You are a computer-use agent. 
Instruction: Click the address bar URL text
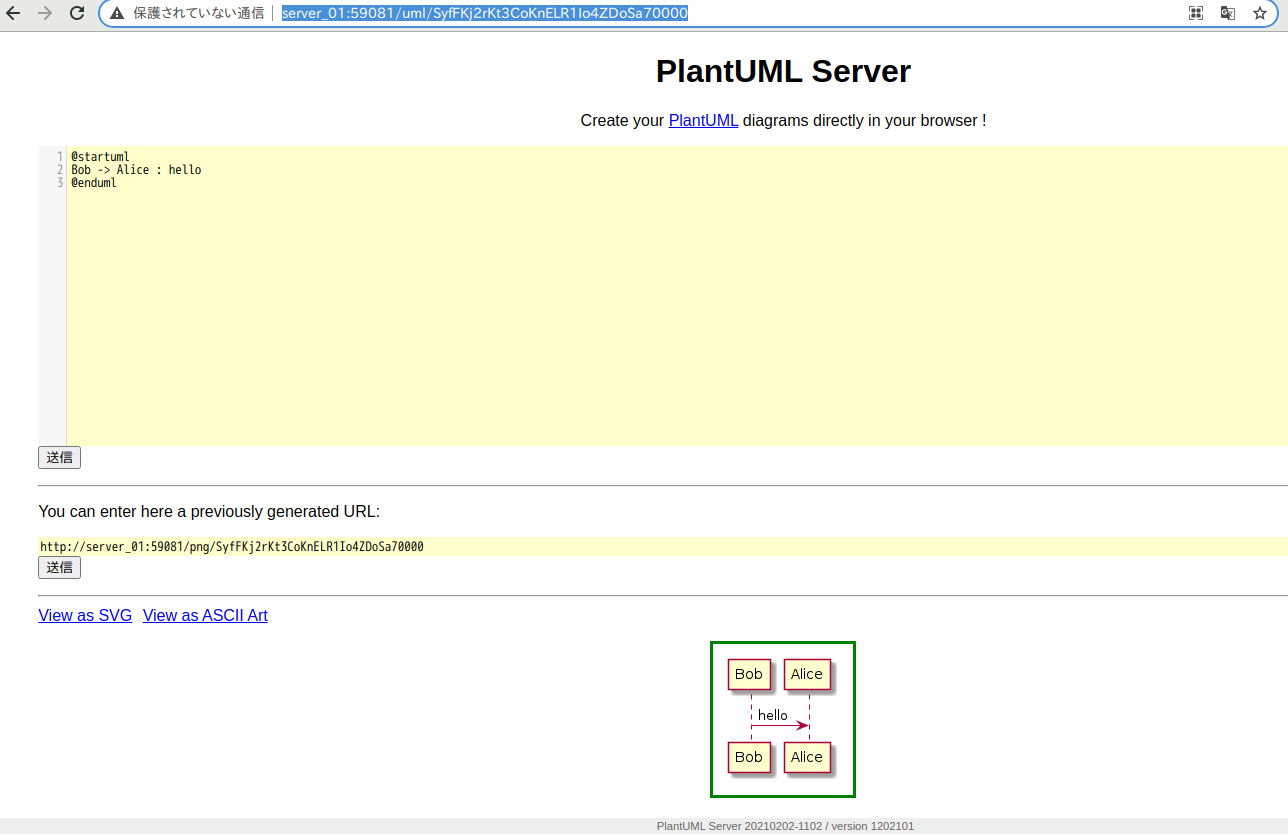tap(485, 13)
